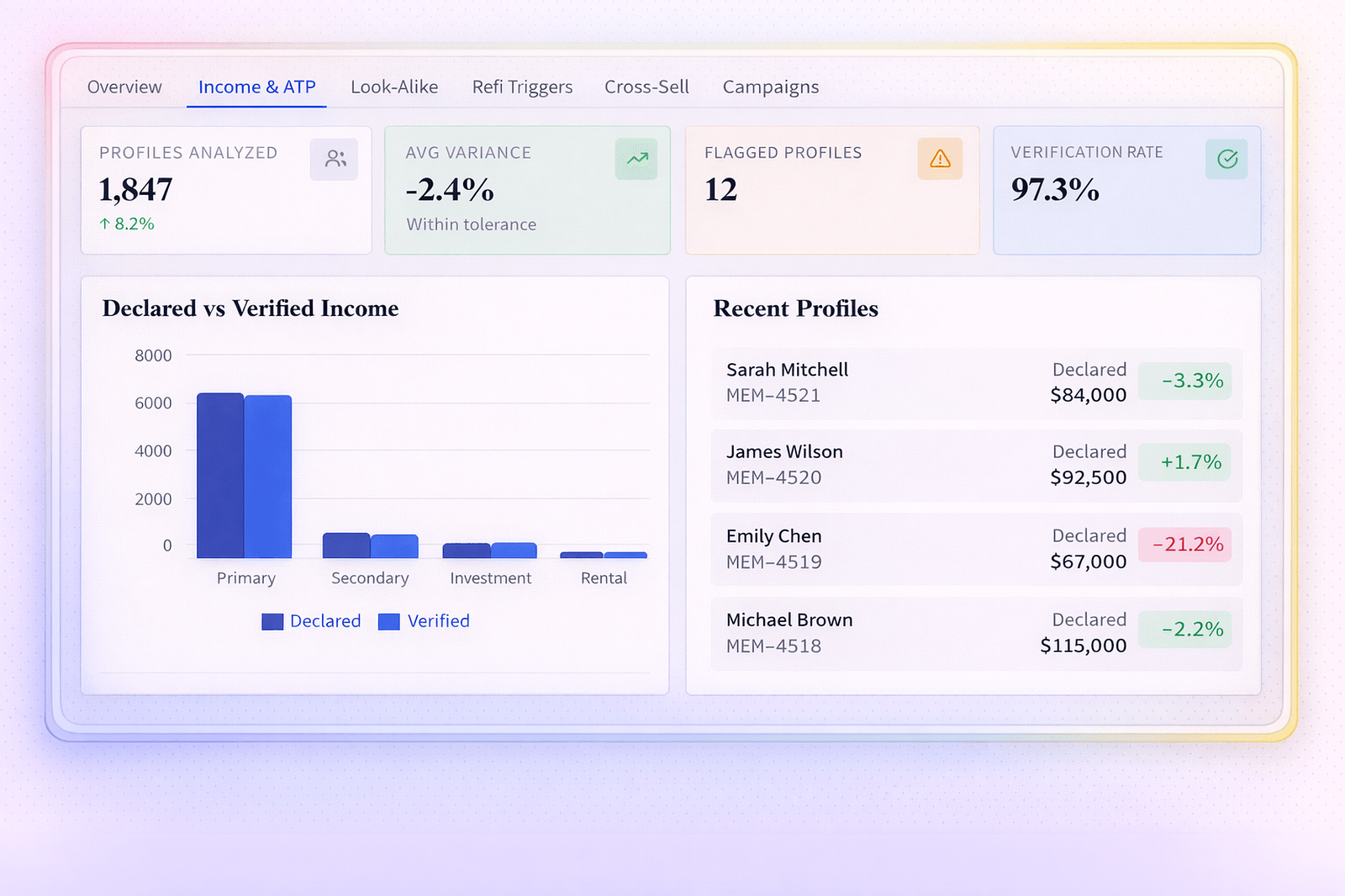Viewport: 1345px width, 896px height.
Task: Click the Recent Profiles heading
Action: click(795, 308)
